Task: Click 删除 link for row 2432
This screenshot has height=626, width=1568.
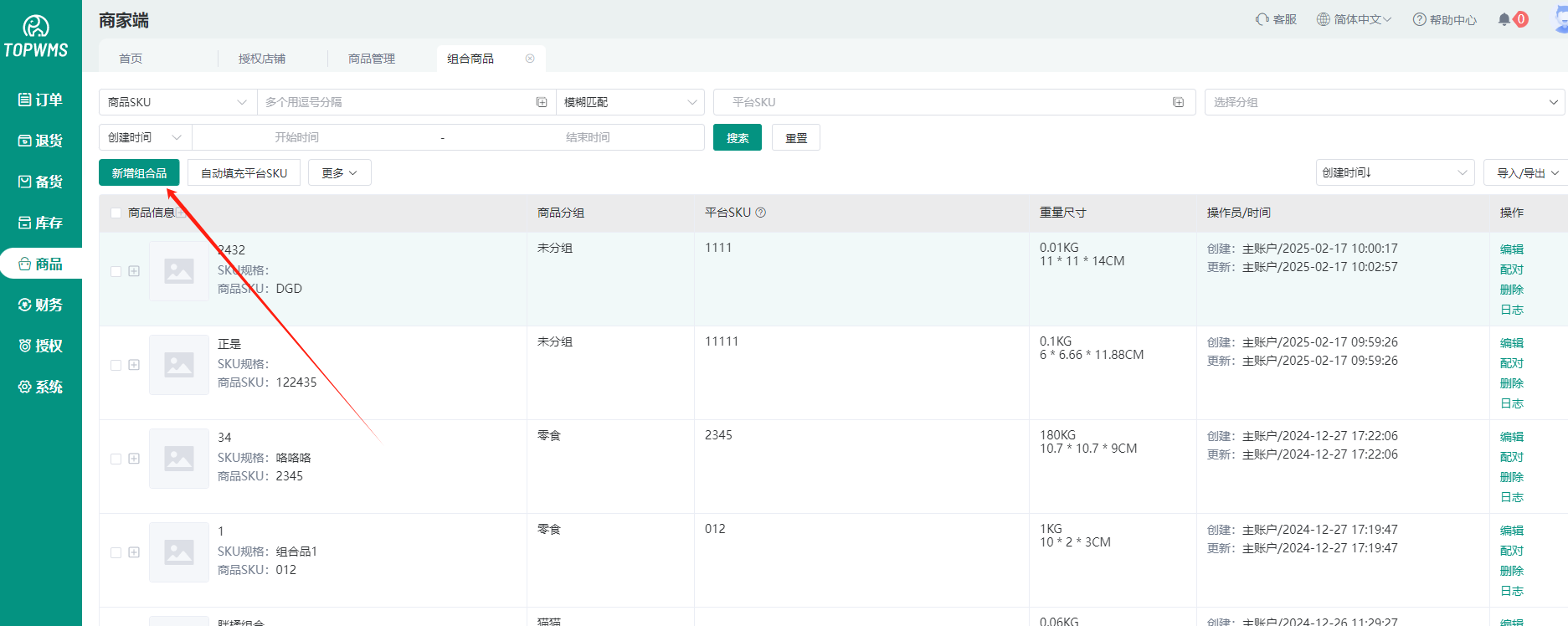Action: pyautogui.click(x=1512, y=290)
